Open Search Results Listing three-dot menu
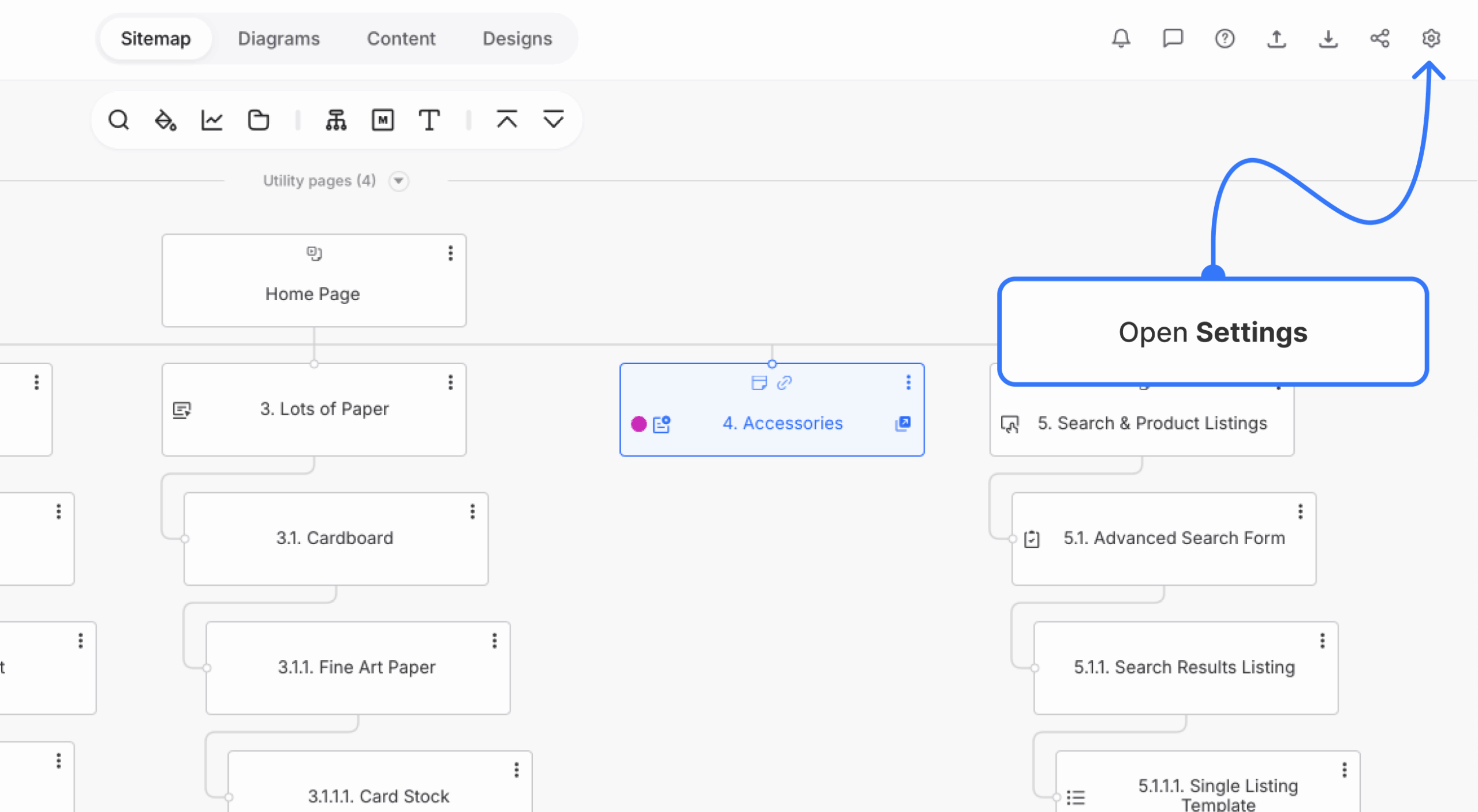The width and height of the screenshot is (1478, 812). tap(1322, 641)
